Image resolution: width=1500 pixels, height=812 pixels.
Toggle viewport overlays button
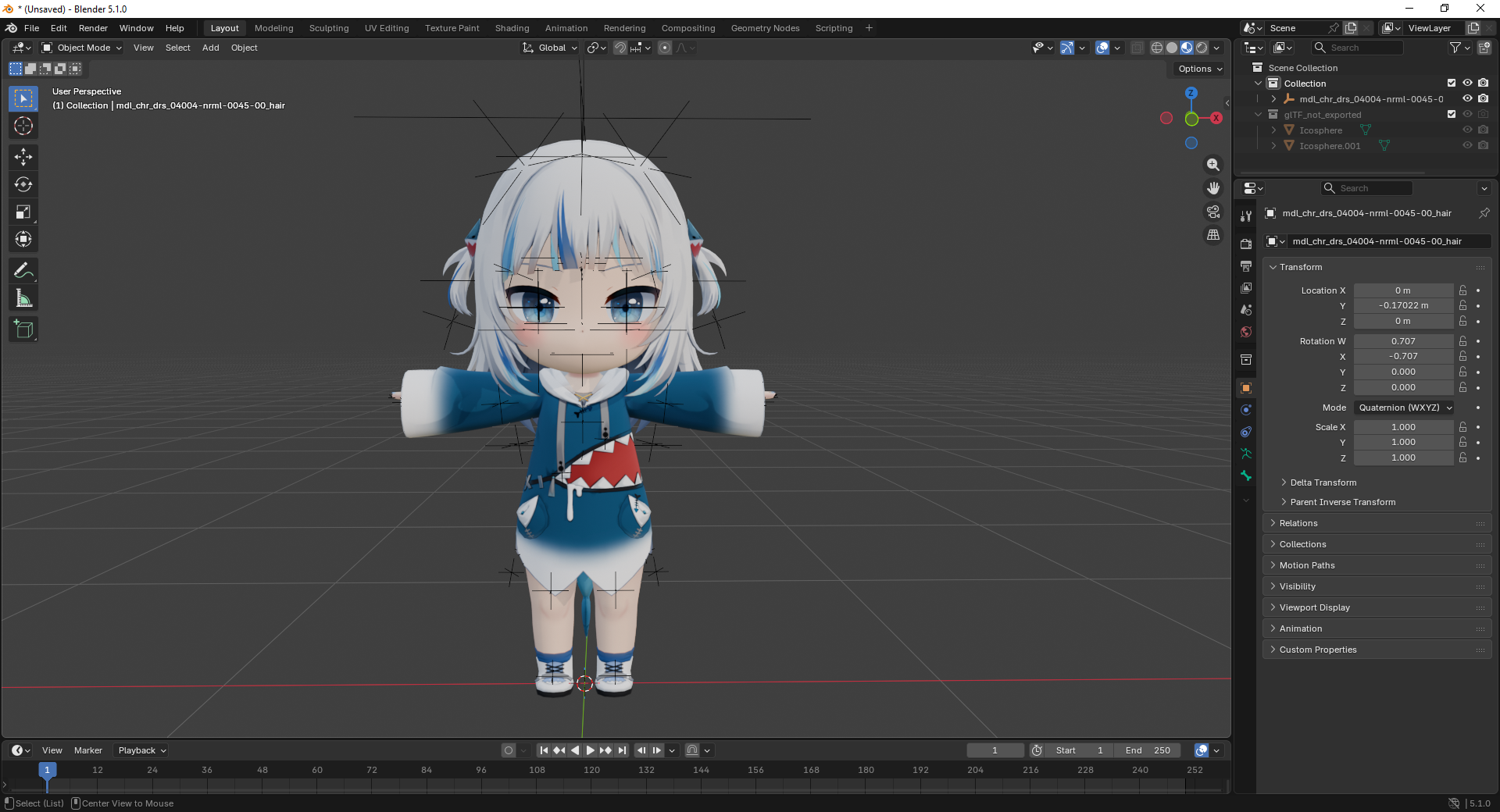[1102, 48]
